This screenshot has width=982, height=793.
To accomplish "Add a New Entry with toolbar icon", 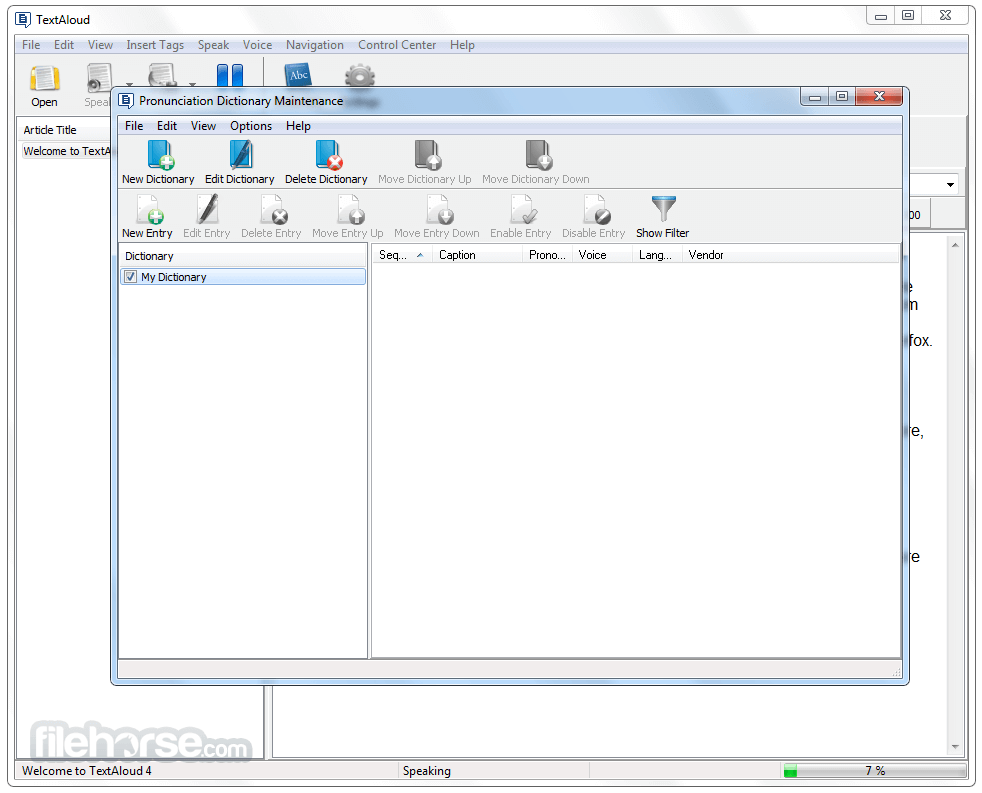I will [148, 210].
